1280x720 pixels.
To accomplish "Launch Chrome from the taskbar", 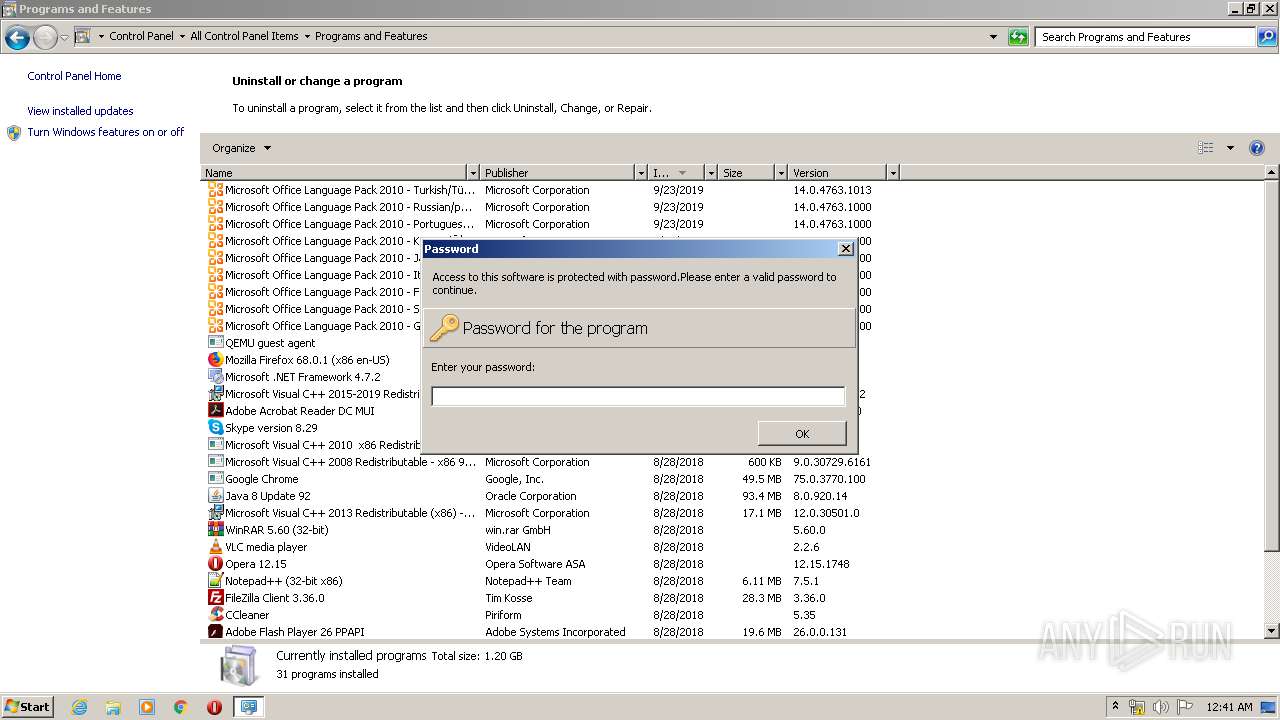I will point(181,707).
